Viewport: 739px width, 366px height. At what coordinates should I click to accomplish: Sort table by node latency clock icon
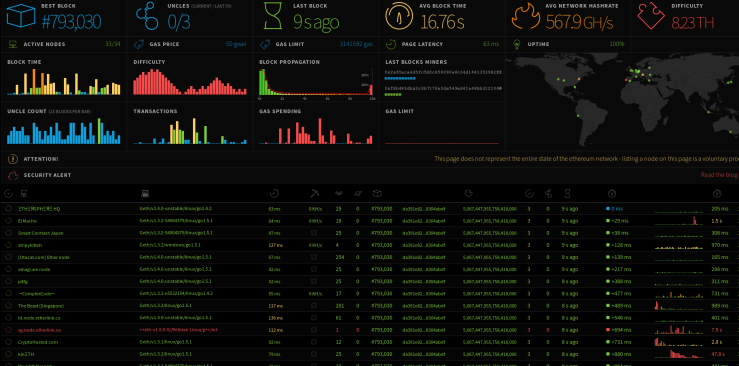[274, 193]
